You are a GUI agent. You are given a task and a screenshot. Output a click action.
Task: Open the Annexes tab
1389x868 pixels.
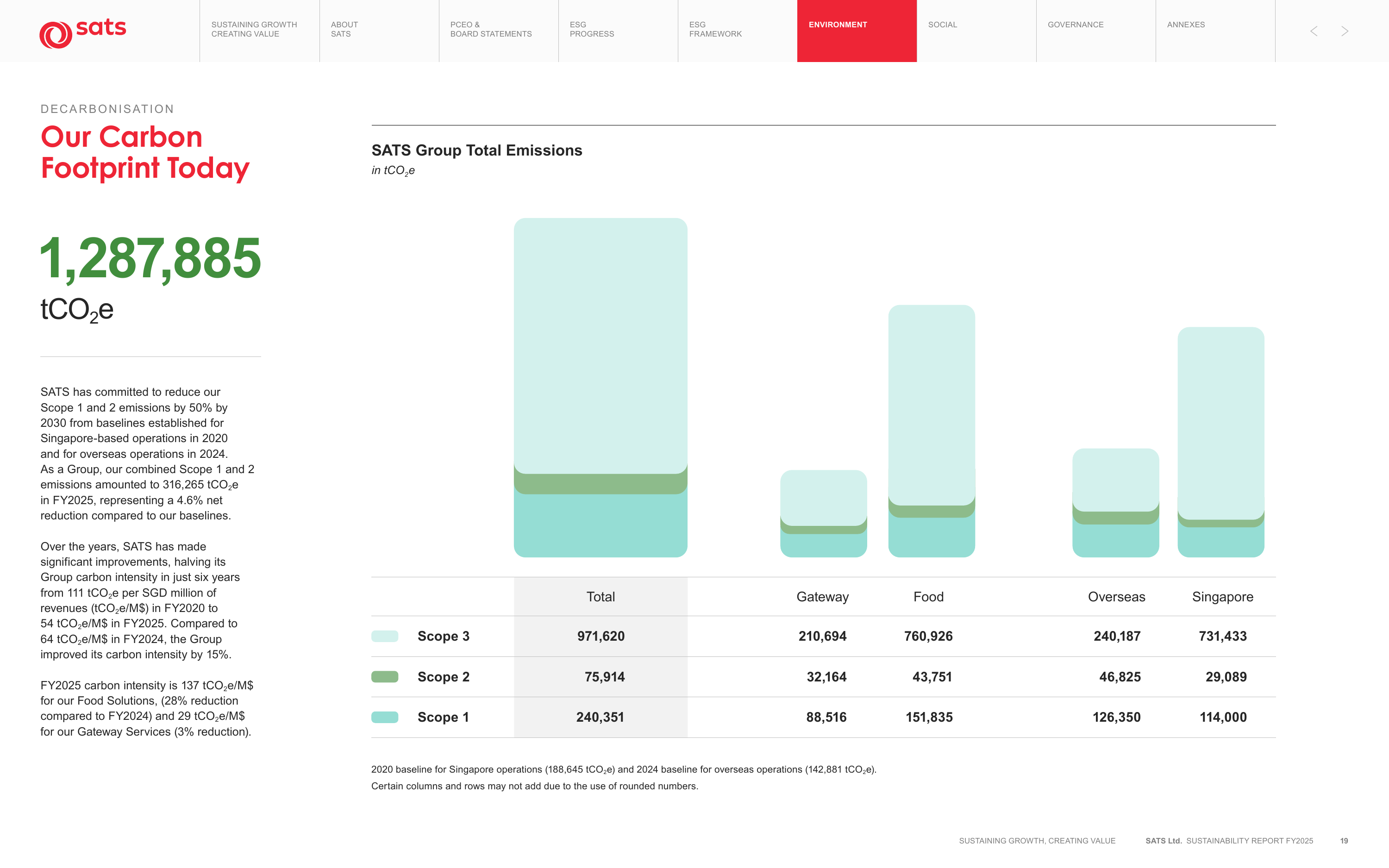(1215, 31)
